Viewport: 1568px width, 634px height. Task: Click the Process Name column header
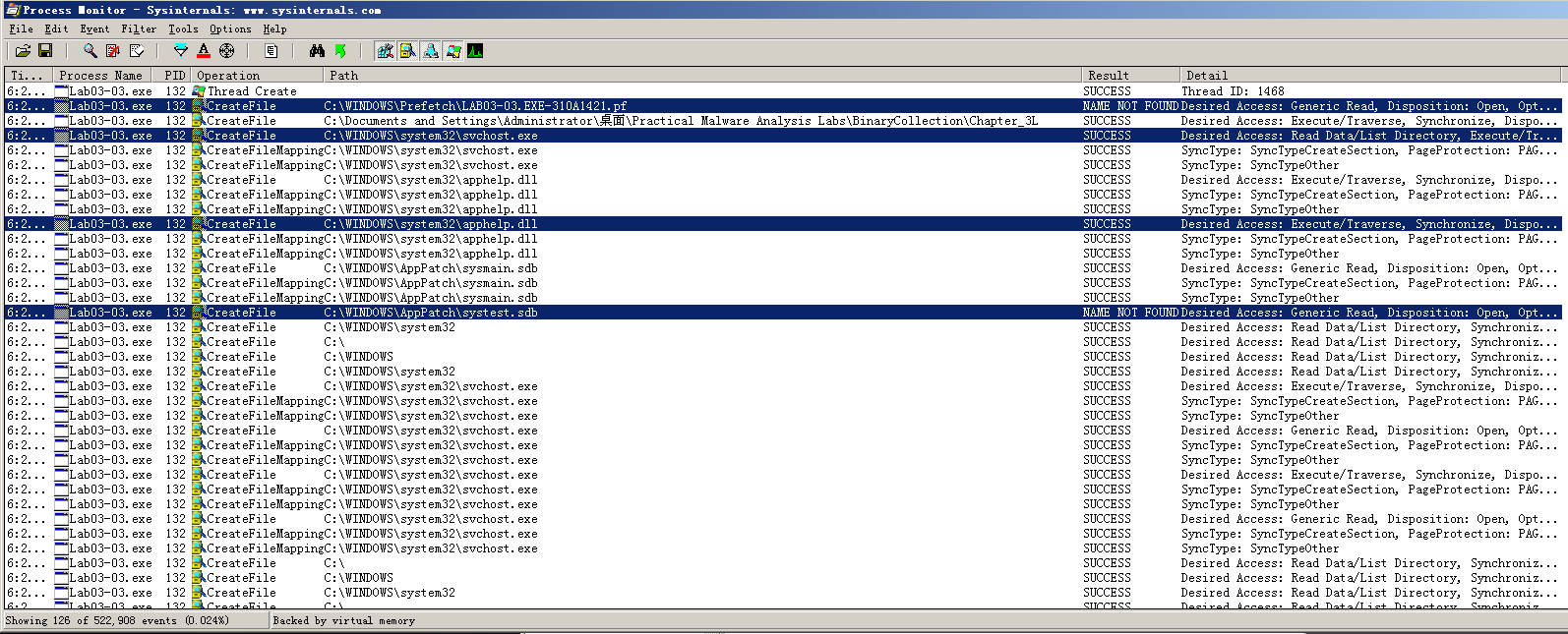point(100,76)
